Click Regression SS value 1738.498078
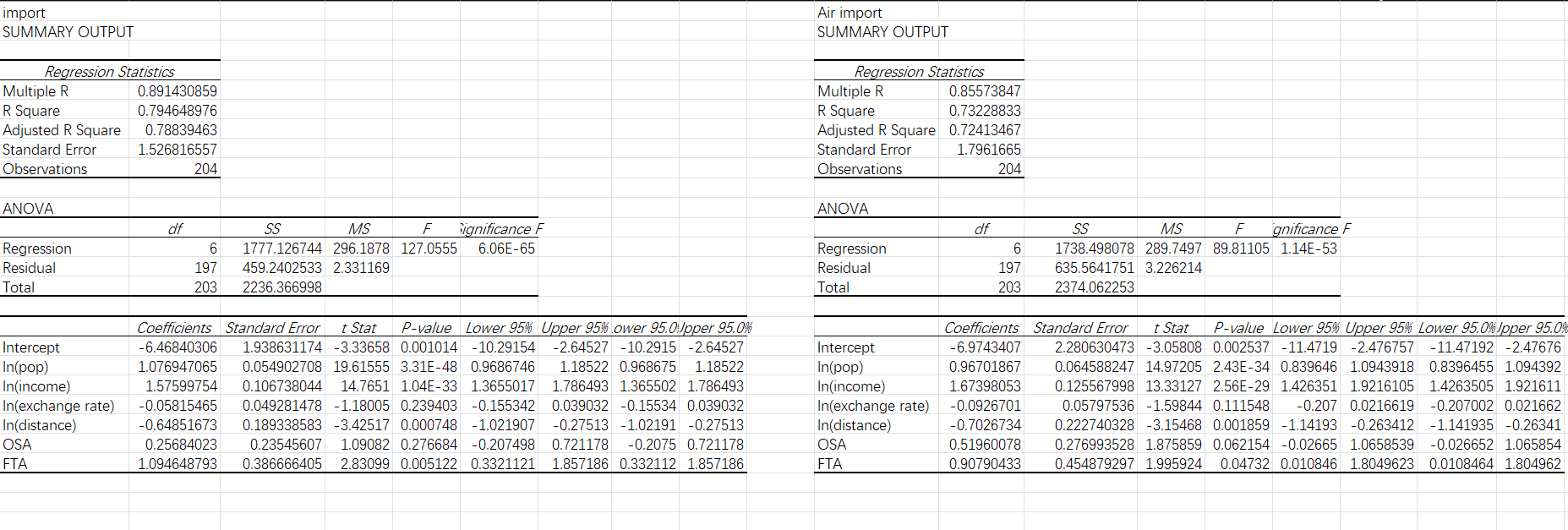The height and width of the screenshot is (530, 1568). coord(1095,249)
